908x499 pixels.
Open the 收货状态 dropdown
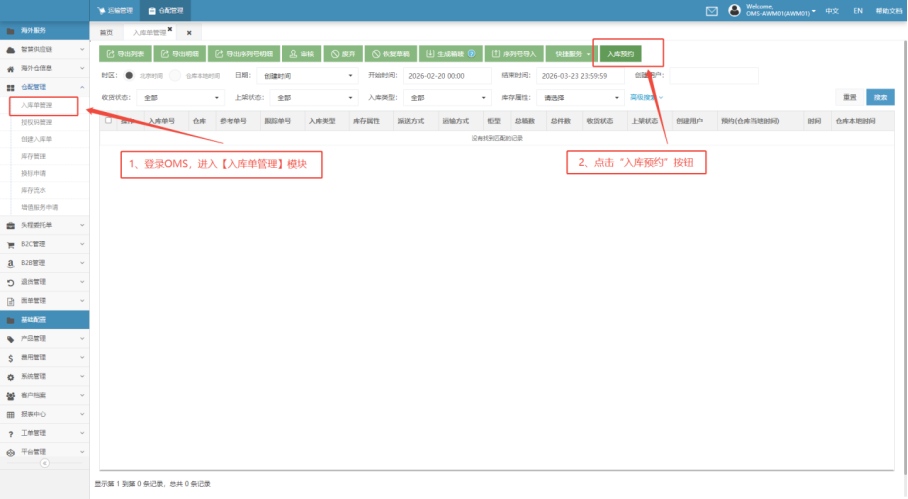[178, 98]
